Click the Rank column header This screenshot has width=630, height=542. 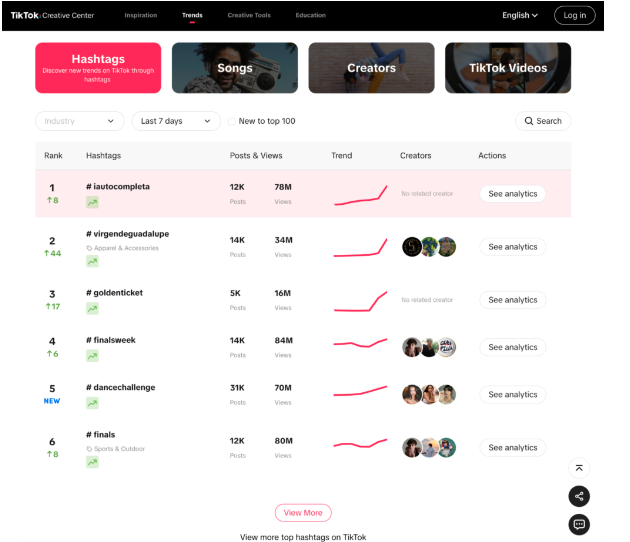53,155
